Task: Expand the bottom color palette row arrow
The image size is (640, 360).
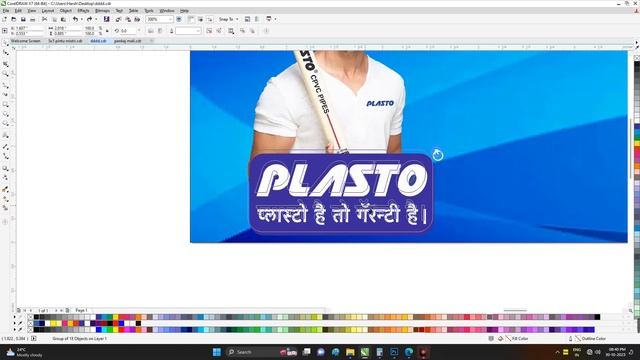Action: pos(15,329)
